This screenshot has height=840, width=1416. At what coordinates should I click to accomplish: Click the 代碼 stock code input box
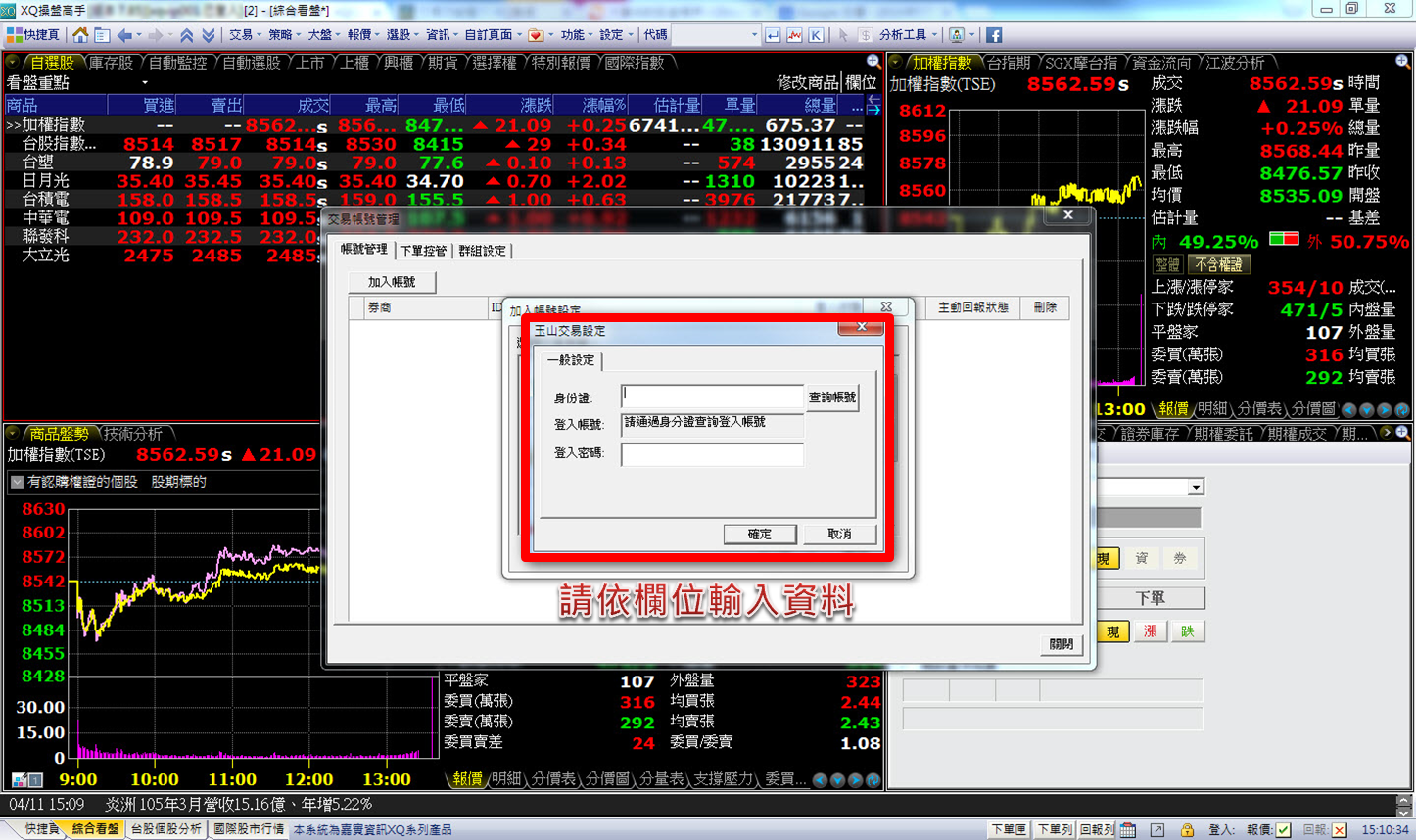716,35
